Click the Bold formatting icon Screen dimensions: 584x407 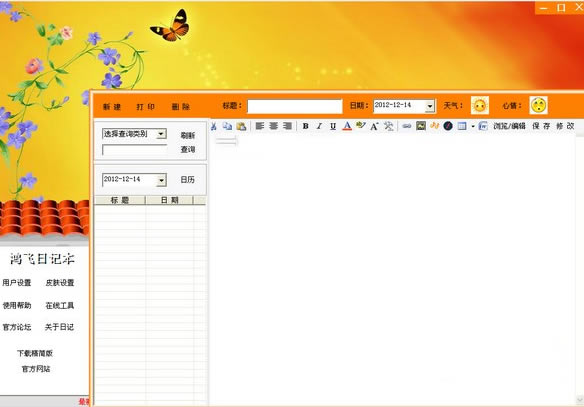pyautogui.click(x=305, y=126)
